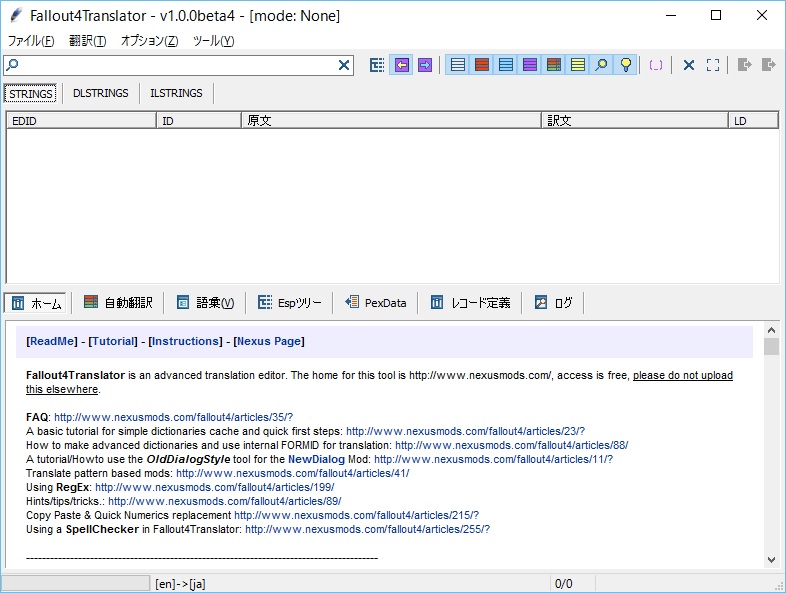Open the 翻訳(T) menu

click(88, 41)
